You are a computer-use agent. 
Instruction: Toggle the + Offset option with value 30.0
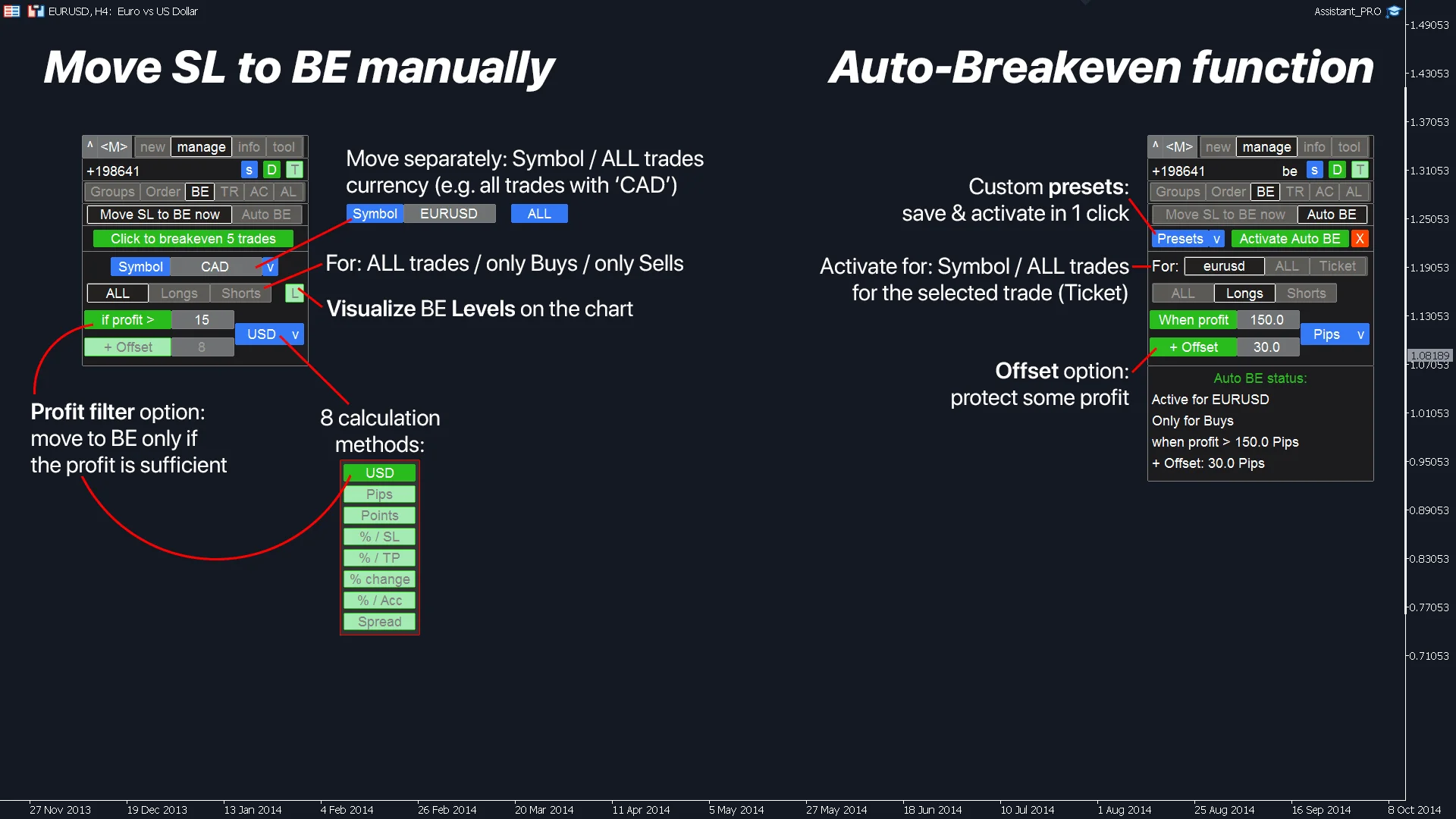pos(1193,347)
